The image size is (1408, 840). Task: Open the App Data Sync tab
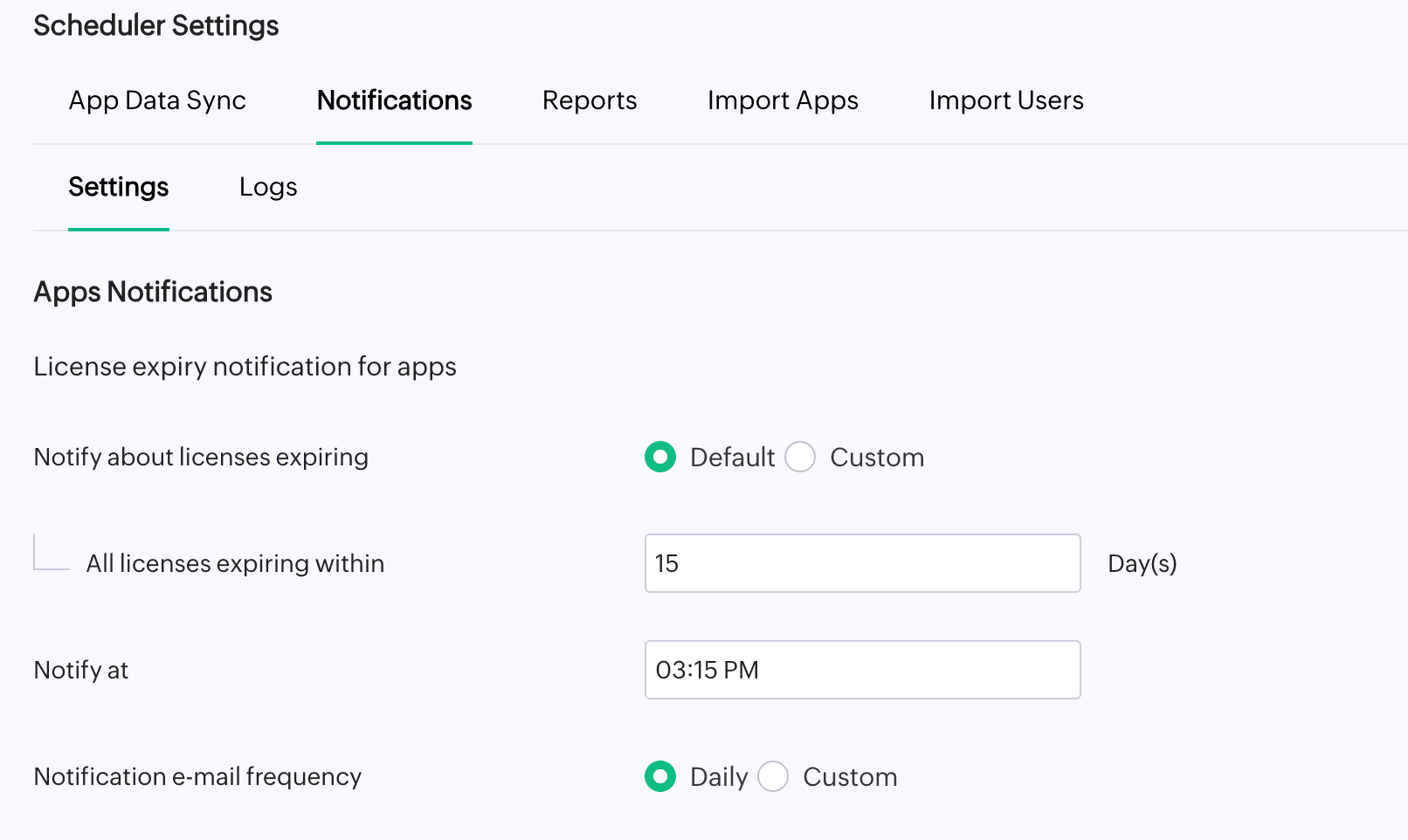coord(157,100)
